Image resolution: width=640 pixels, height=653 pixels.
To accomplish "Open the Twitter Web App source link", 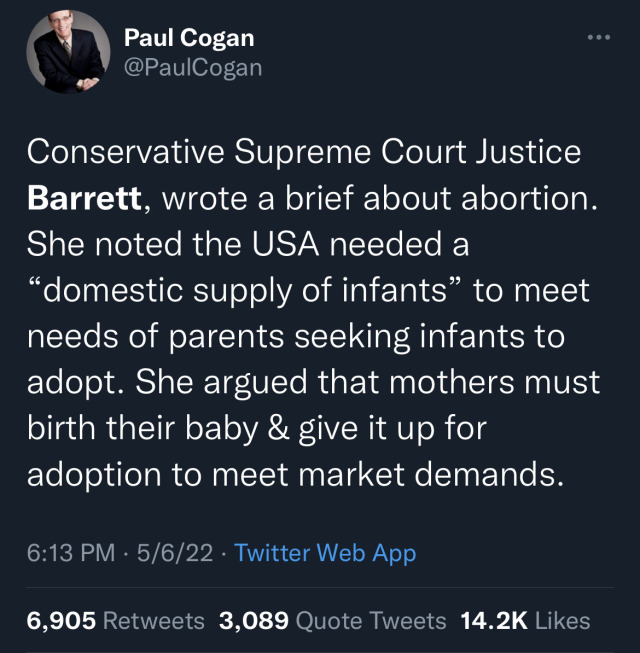I will coord(325,553).
